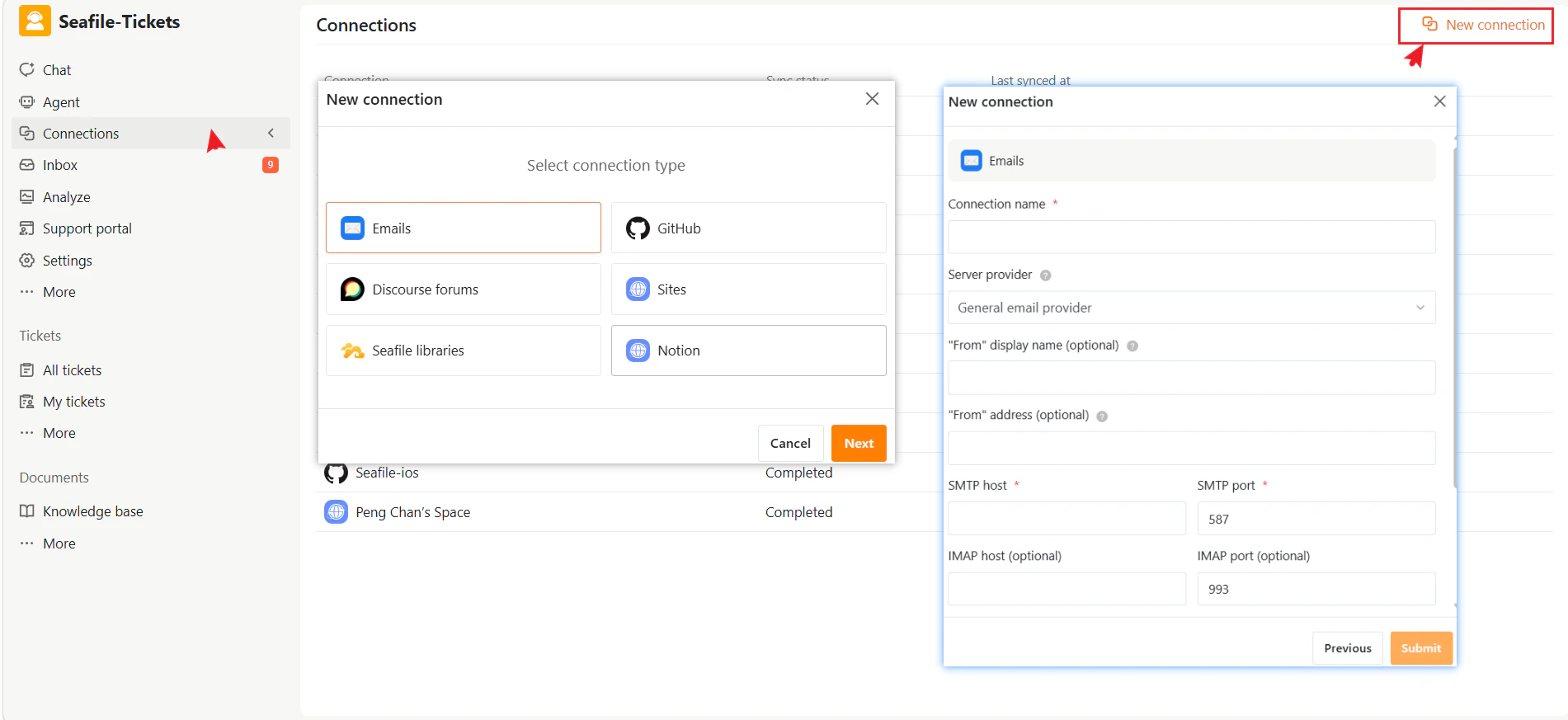Screen dimensions: 1568x720
Task: Click the Chat icon in the sidebar
Action: [27, 69]
